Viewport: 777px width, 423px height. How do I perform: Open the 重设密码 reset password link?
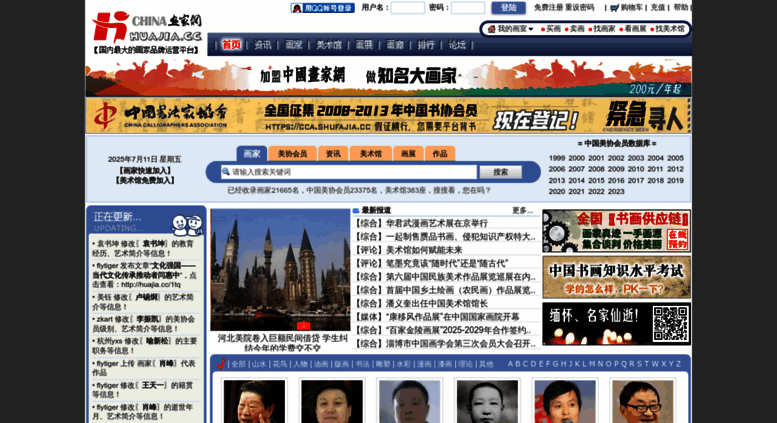click(x=579, y=7)
